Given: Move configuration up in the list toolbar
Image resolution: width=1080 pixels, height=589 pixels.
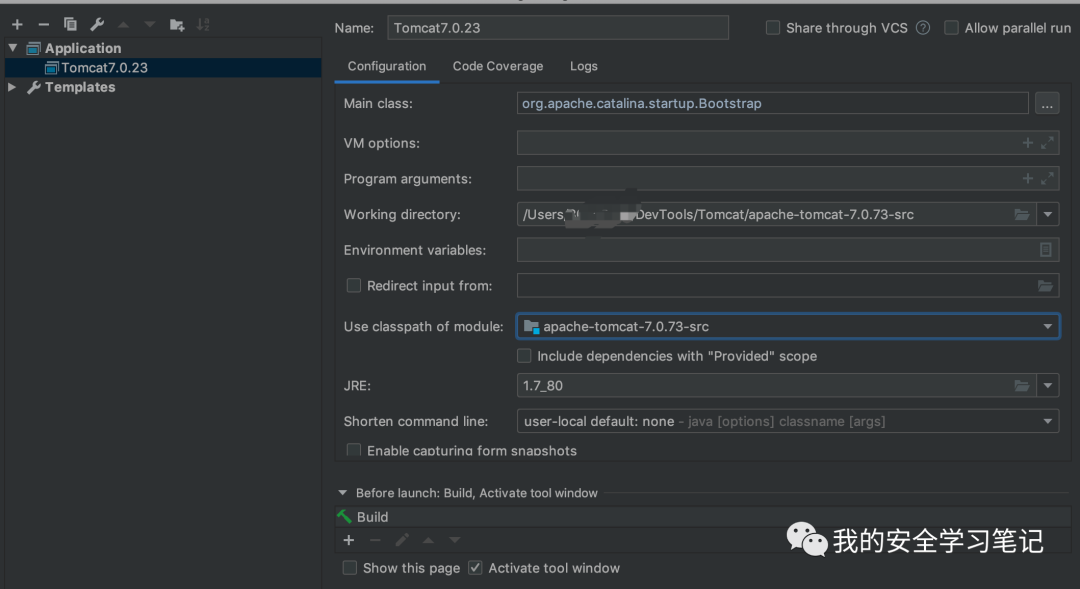Looking at the screenshot, I should [123, 25].
